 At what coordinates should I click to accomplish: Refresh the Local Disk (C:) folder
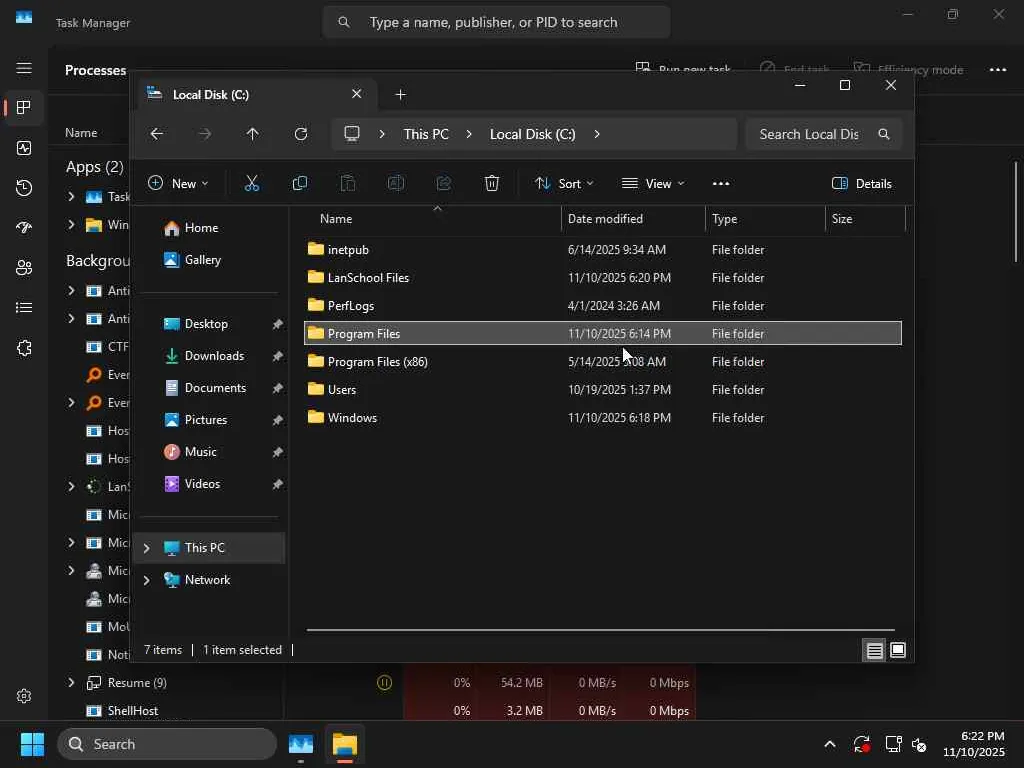[300, 134]
